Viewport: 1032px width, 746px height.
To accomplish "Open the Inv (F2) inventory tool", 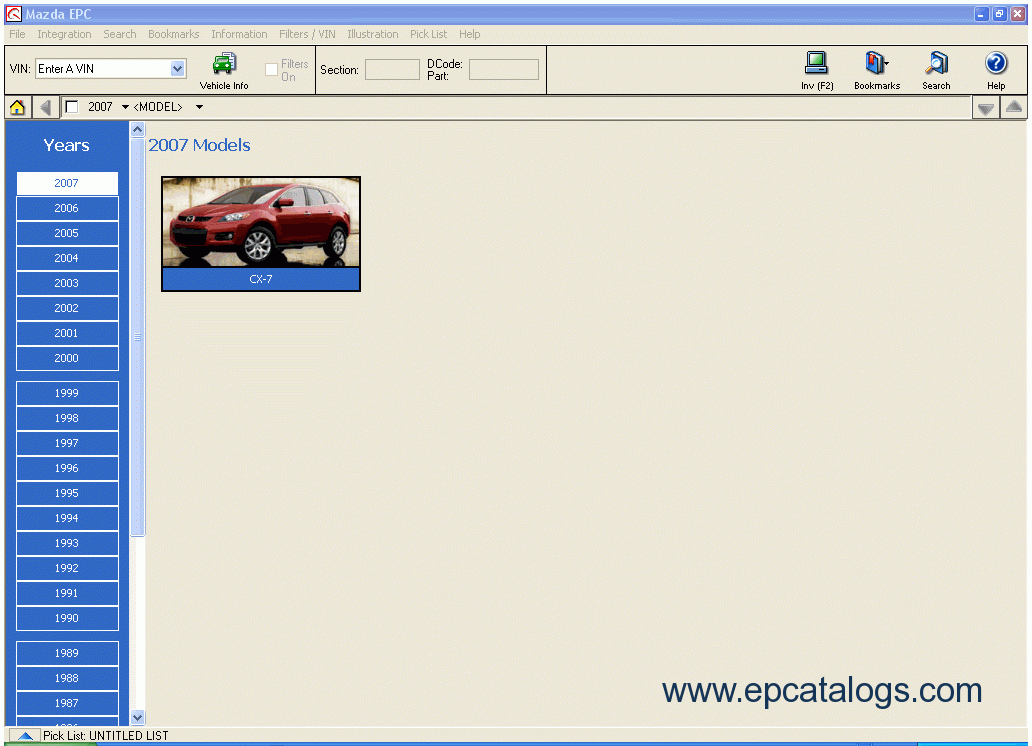I will point(817,70).
